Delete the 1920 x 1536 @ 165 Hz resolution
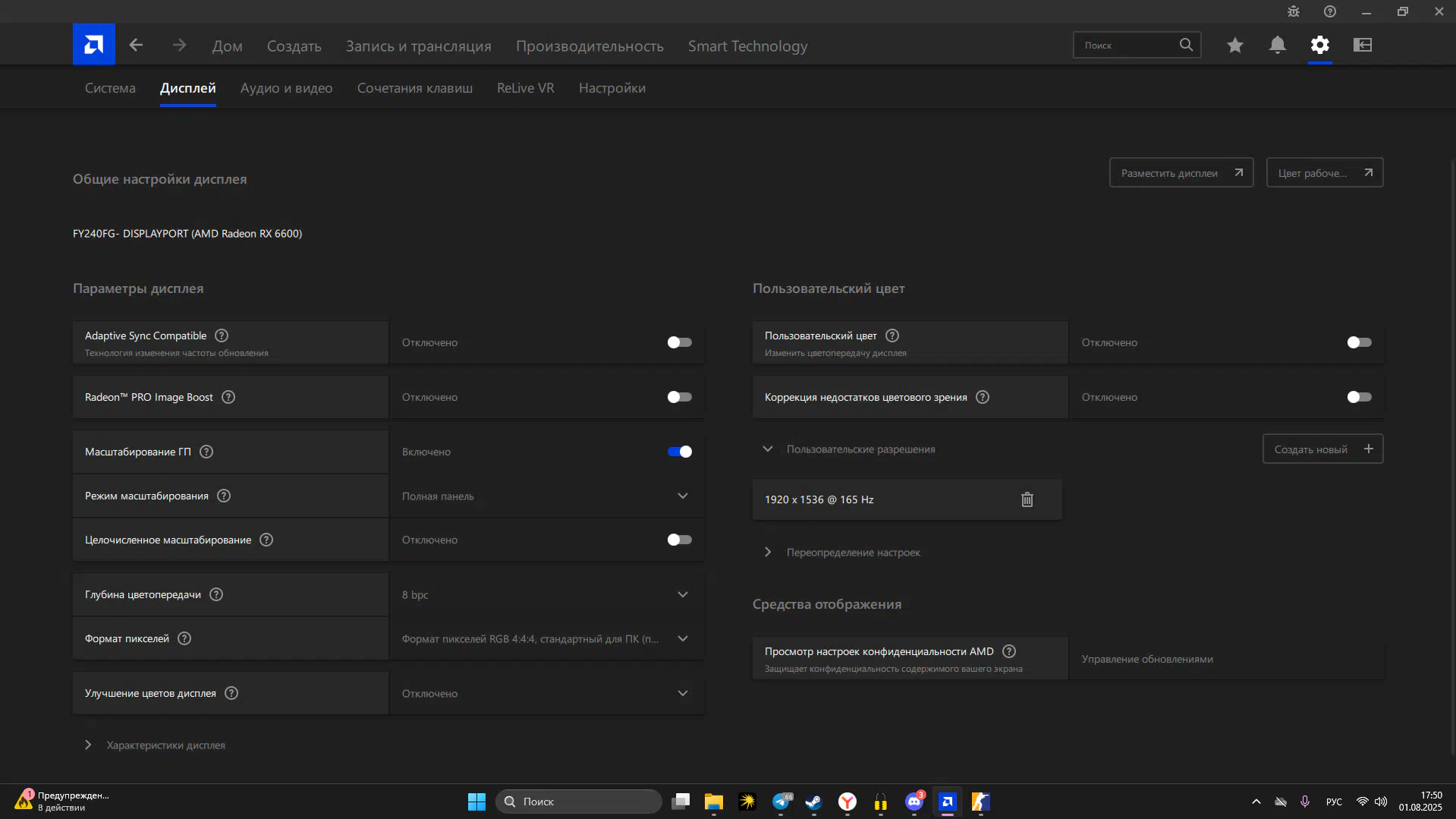The height and width of the screenshot is (819, 1456). [x=1027, y=499]
